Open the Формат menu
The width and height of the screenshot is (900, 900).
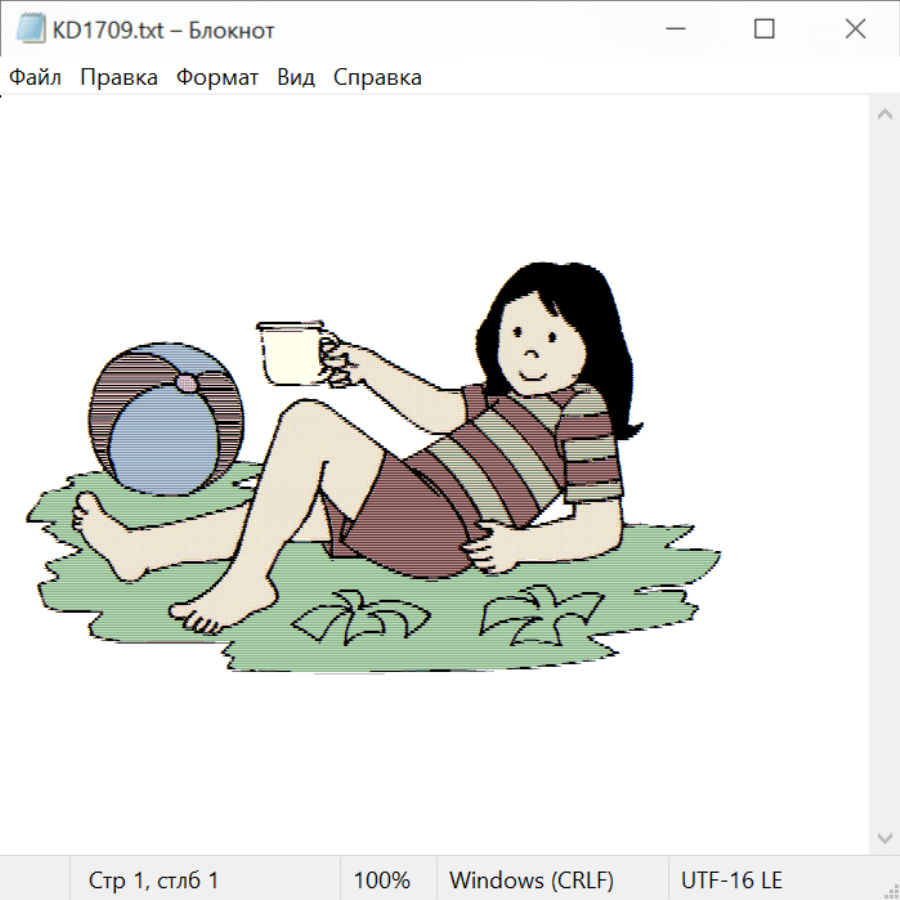(x=217, y=78)
